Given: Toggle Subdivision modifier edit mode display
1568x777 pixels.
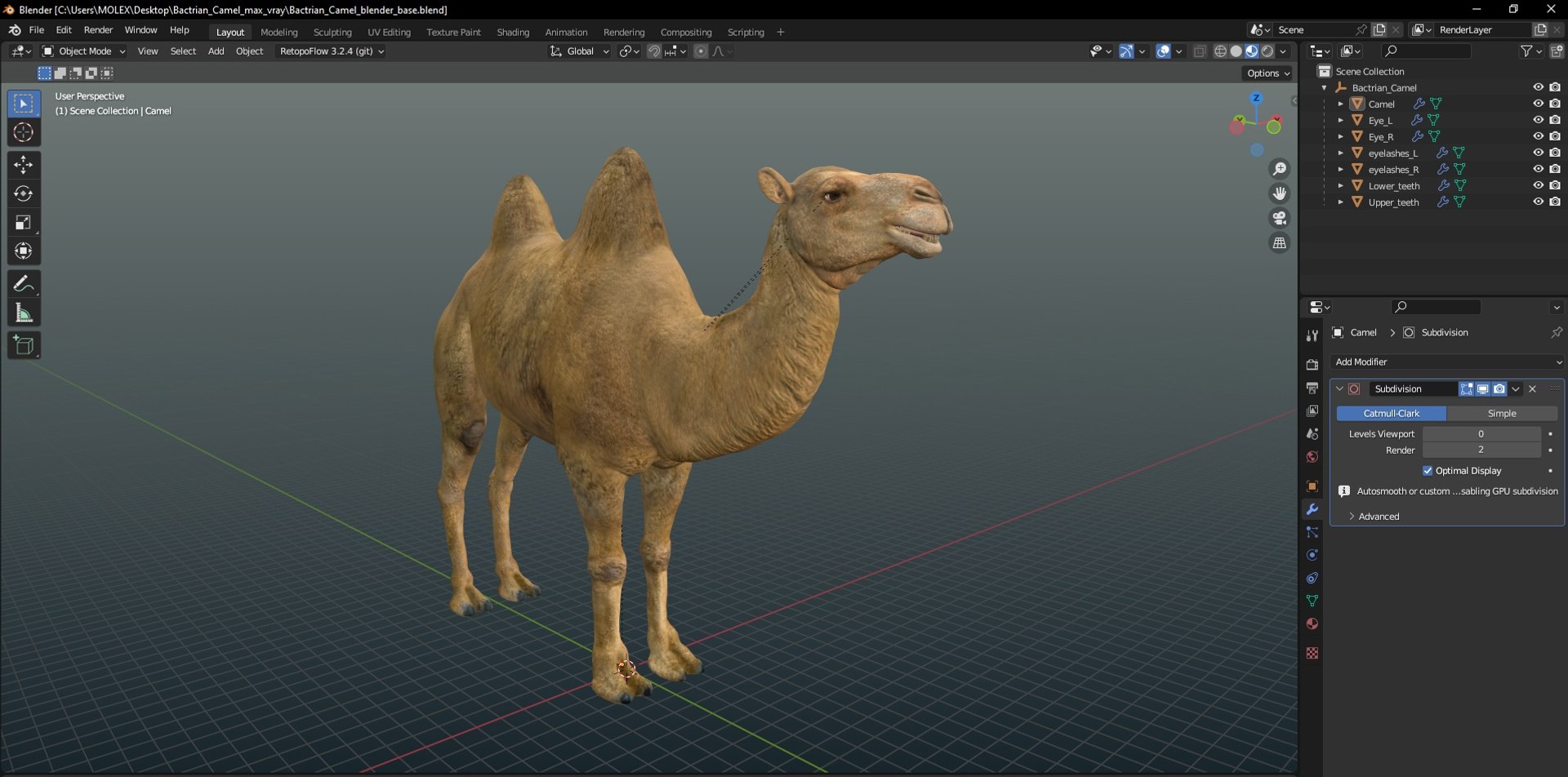Looking at the screenshot, I should click(x=1467, y=388).
